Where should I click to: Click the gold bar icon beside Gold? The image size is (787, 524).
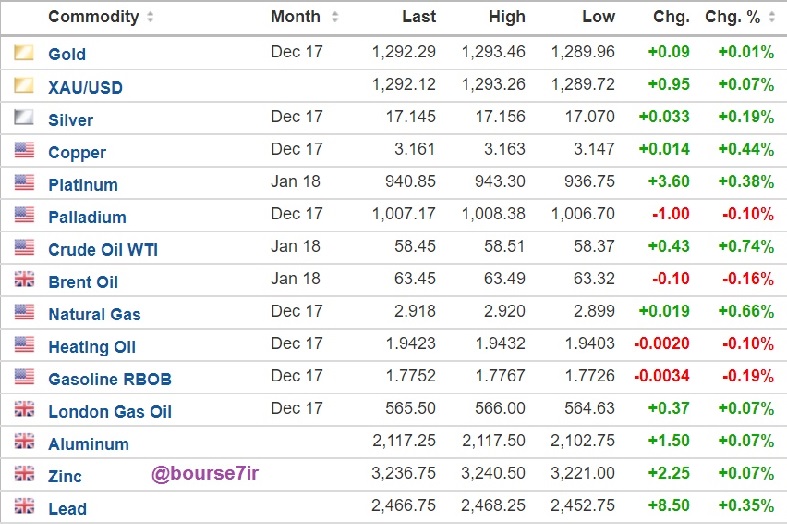(24, 52)
